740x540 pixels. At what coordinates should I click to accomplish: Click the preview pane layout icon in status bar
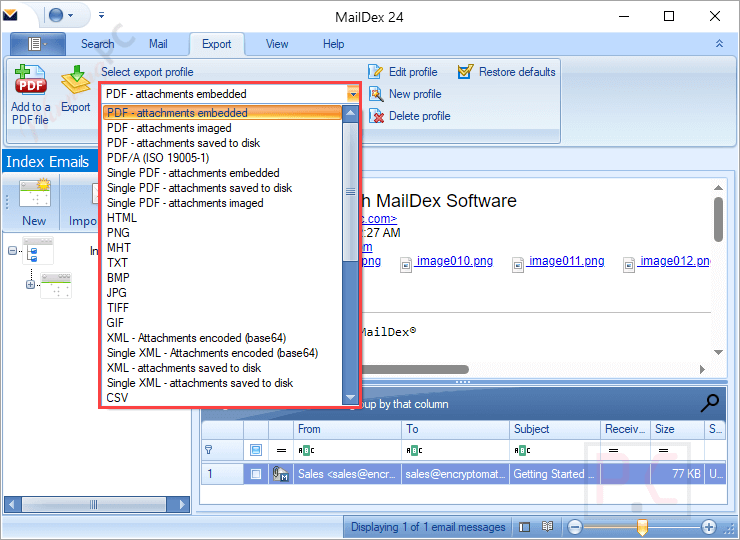click(524, 527)
